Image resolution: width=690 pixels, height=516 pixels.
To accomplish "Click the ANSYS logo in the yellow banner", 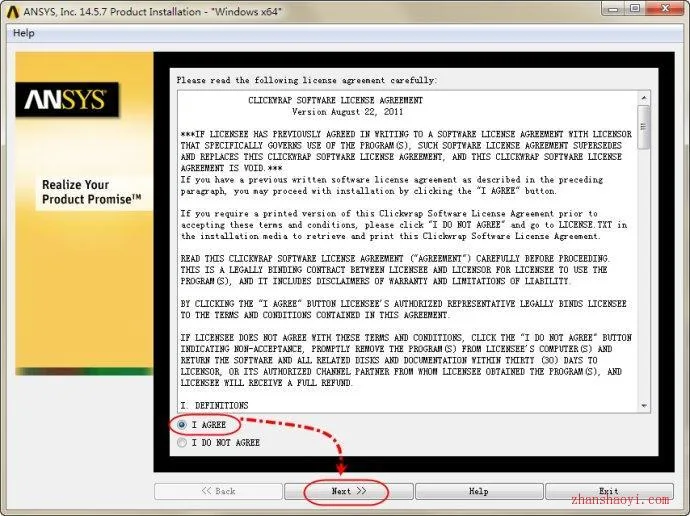I will tap(67, 99).
